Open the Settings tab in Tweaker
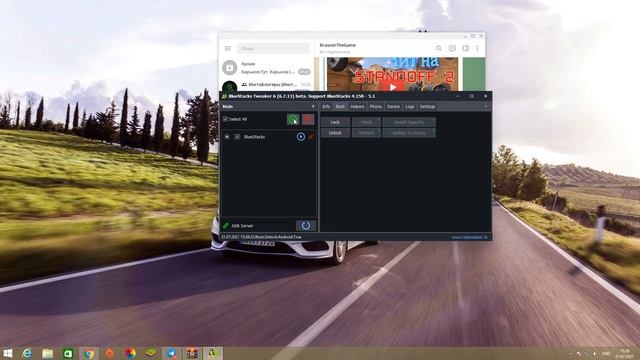 (427, 107)
